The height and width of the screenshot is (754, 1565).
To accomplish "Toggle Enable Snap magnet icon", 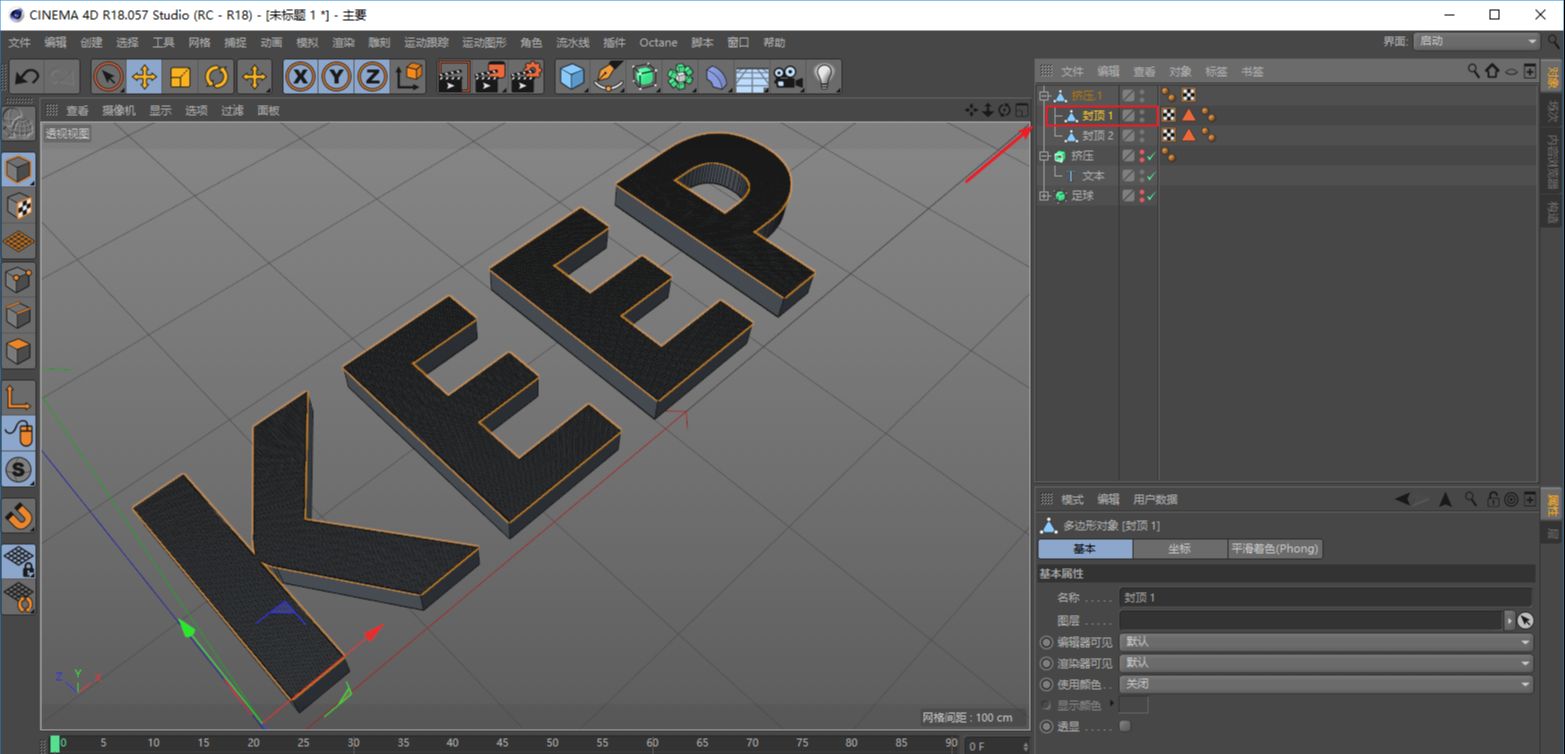I will click(18, 515).
